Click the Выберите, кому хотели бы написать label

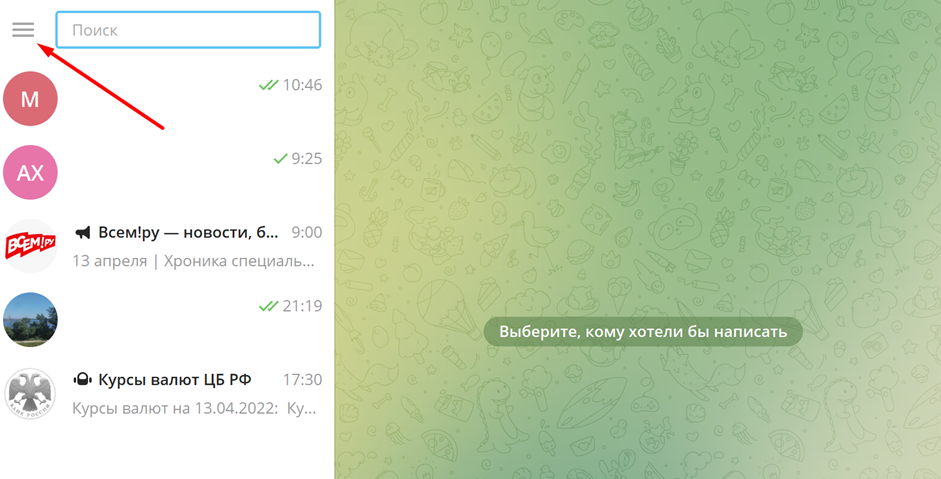pos(643,331)
